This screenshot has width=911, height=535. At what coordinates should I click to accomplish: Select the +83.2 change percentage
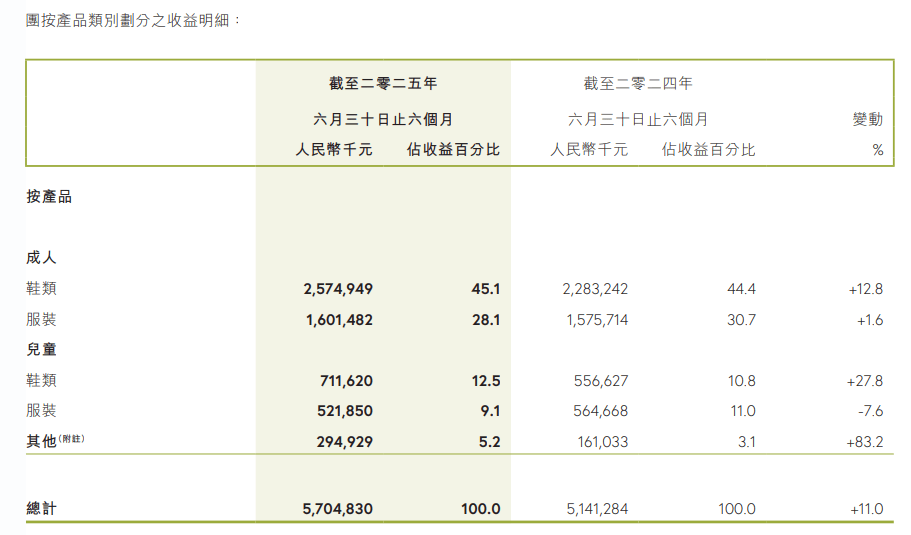click(x=865, y=441)
